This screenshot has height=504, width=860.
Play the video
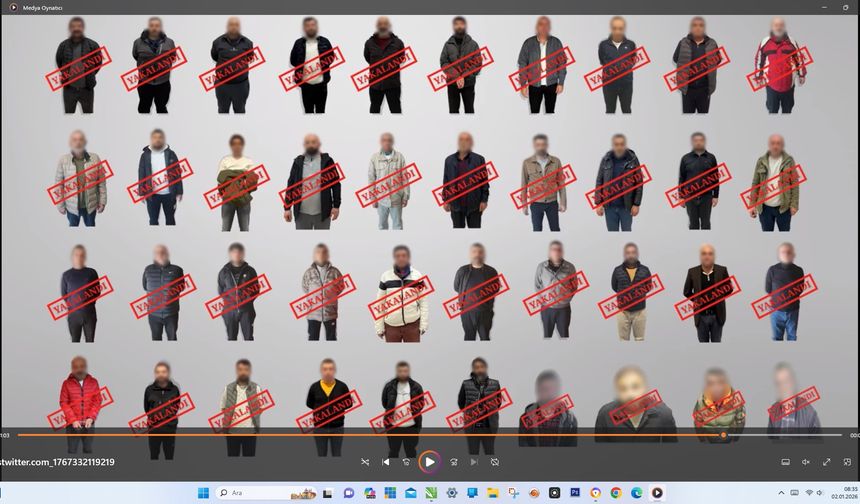click(x=429, y=462)
